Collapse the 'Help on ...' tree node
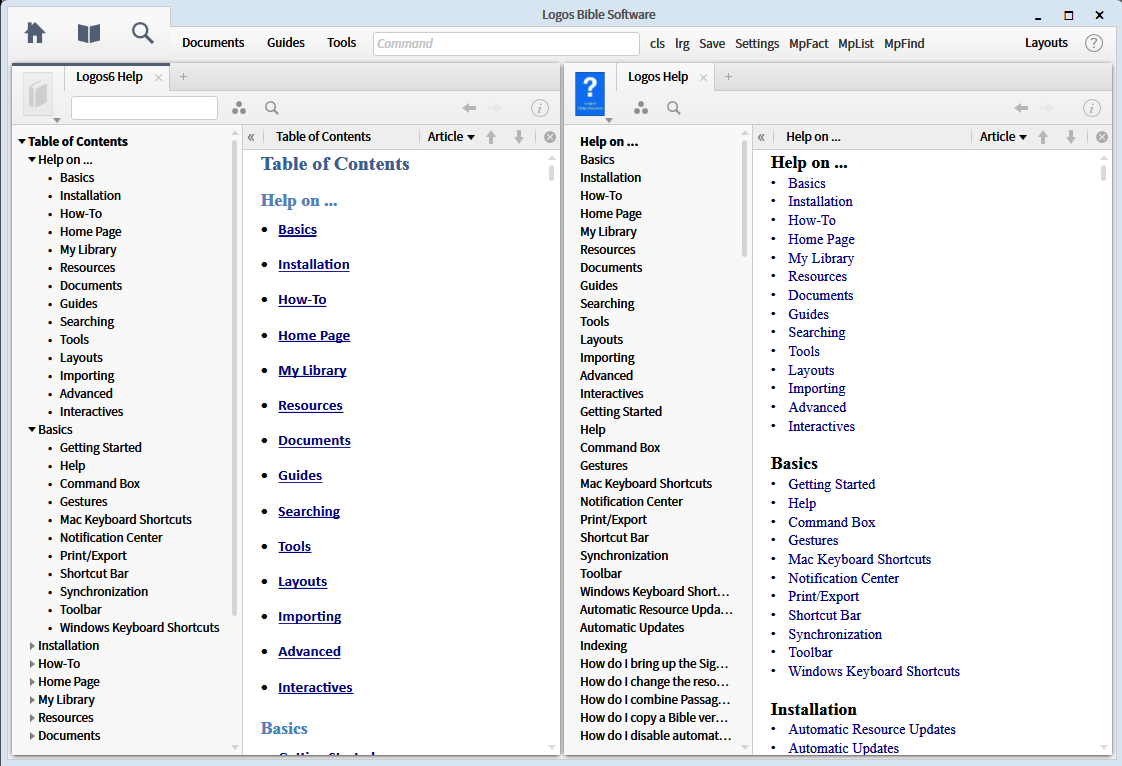The image size is (1122, 766). [31, 160]
